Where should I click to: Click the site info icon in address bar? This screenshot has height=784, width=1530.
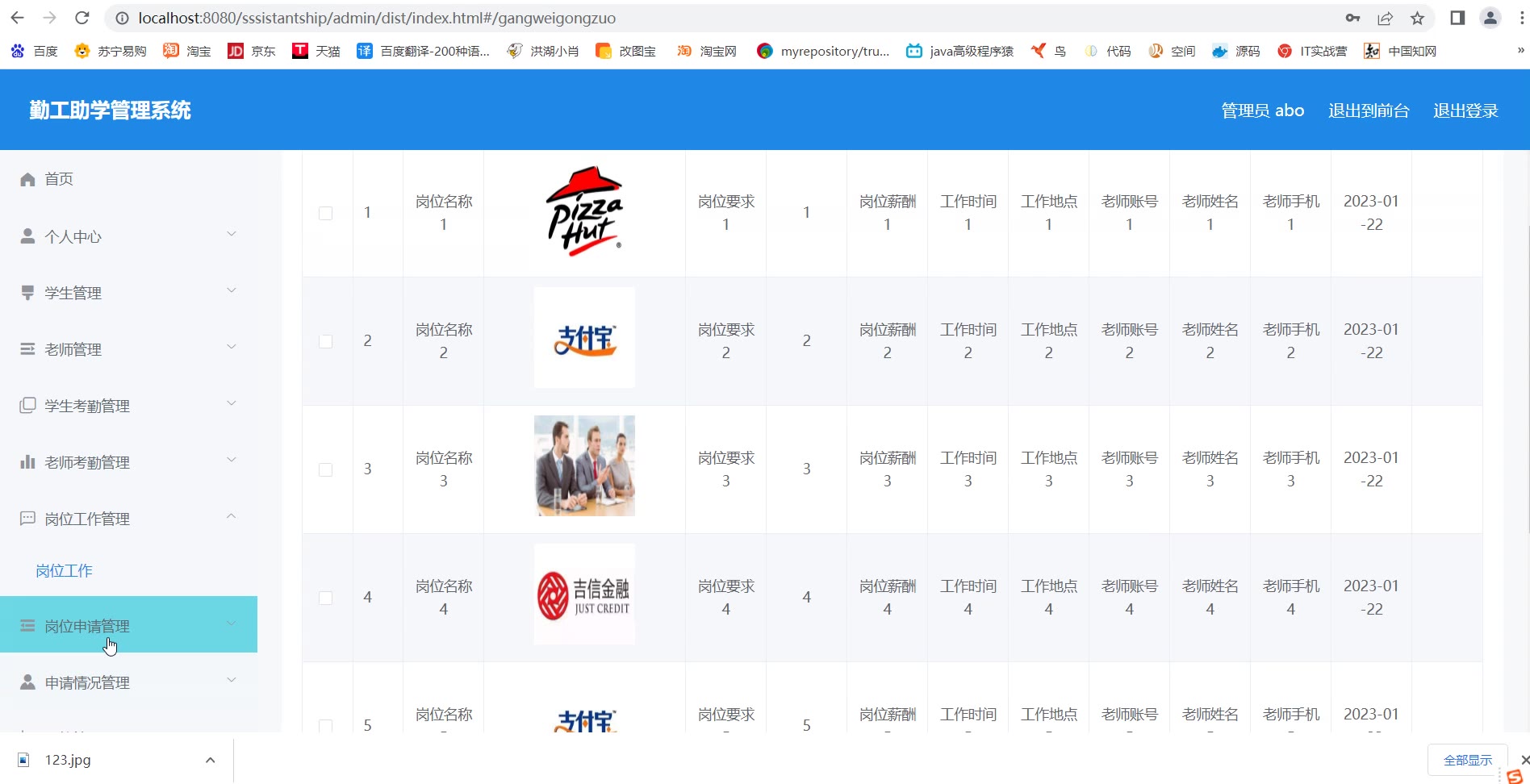(x=121, y=18)
